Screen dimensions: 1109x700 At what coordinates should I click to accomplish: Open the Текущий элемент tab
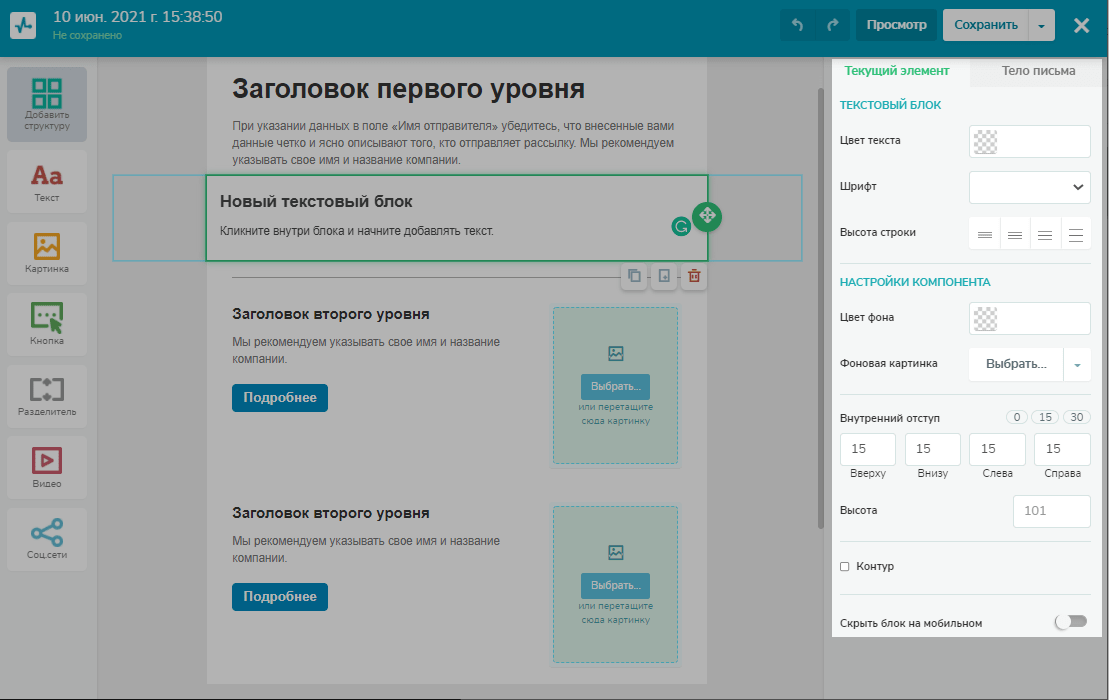click(896, 71)
